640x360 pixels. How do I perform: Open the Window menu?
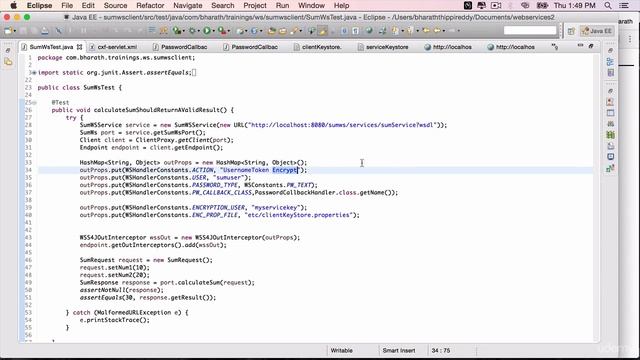click(311, 6)
